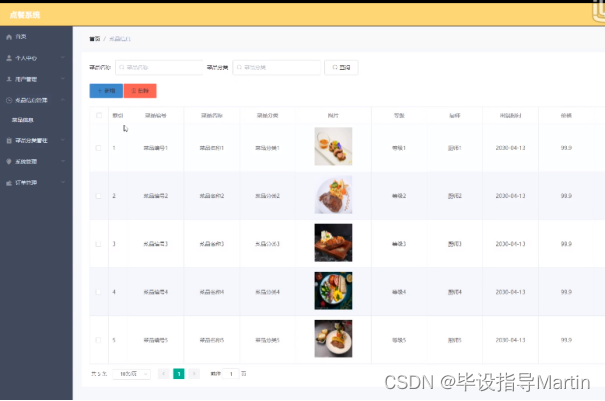The width and height of the screenshot is (605, 401).
Task: Click the 个人中心 person icon
Action: click(x=9, y=58)
